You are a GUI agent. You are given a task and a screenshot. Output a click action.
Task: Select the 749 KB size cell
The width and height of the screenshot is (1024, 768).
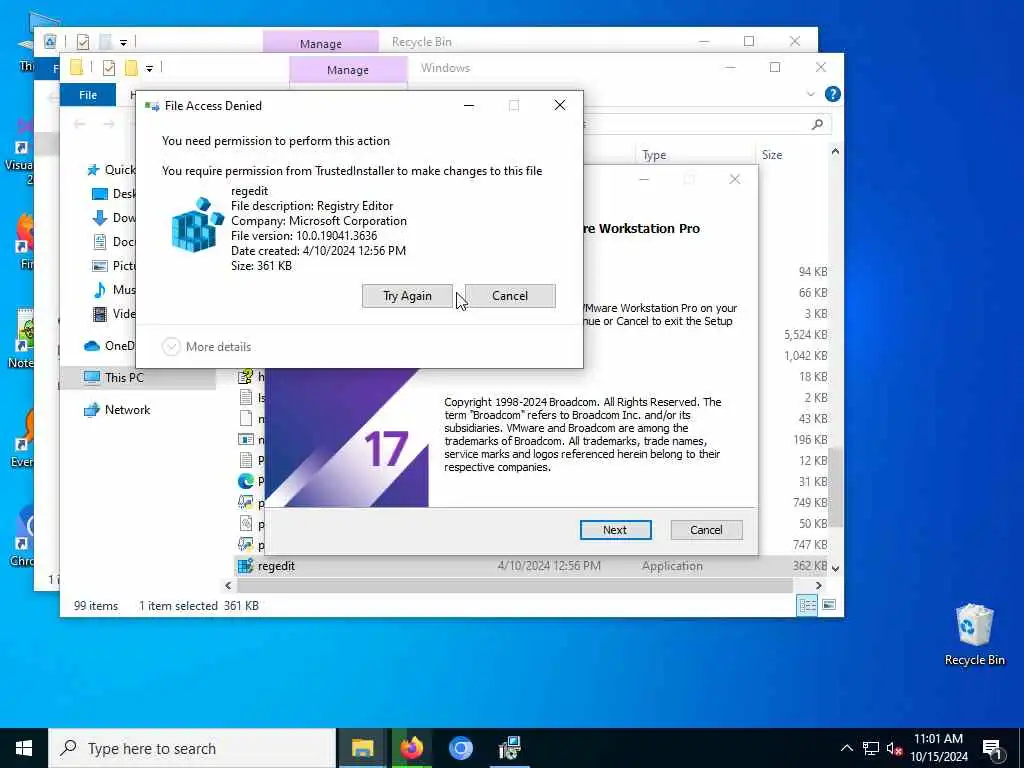click(810, 502)
